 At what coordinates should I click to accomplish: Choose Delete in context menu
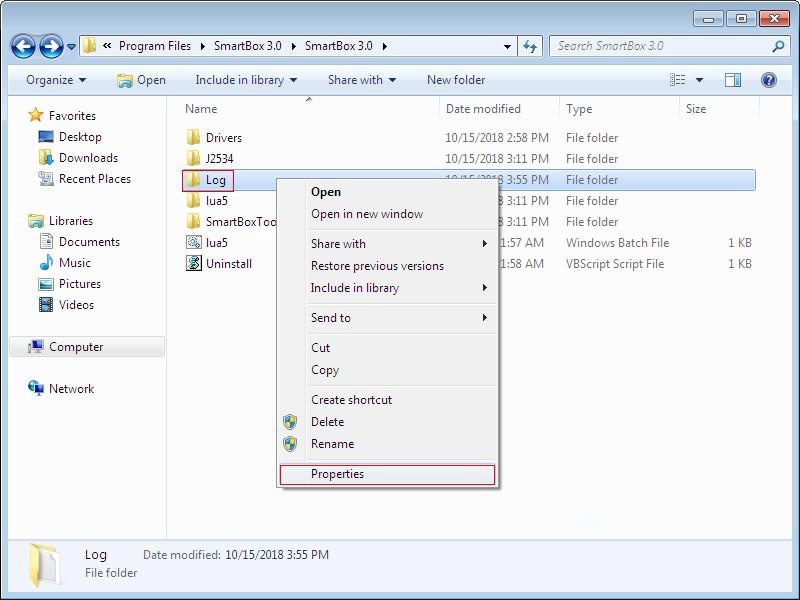pos(388,422)
